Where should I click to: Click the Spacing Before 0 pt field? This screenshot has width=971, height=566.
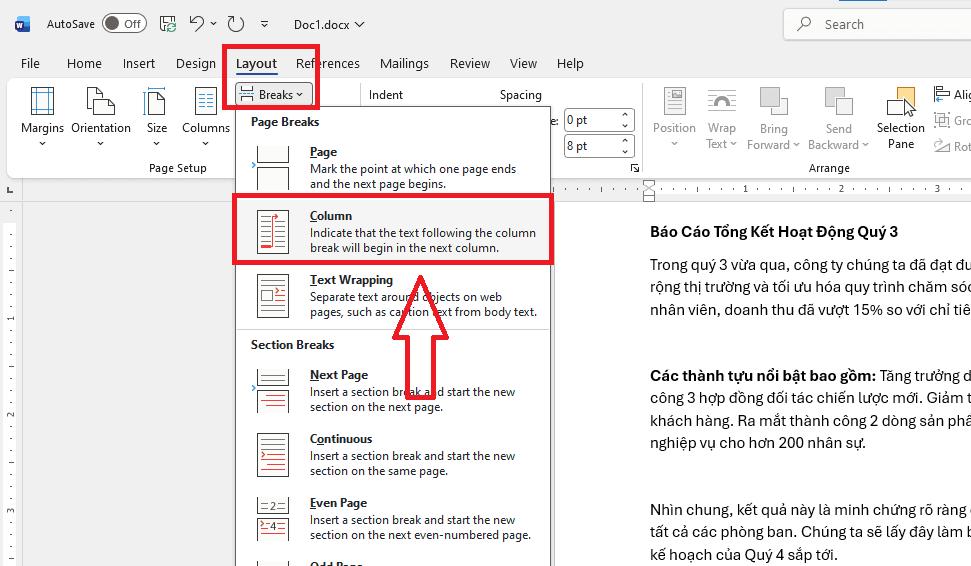591,120
